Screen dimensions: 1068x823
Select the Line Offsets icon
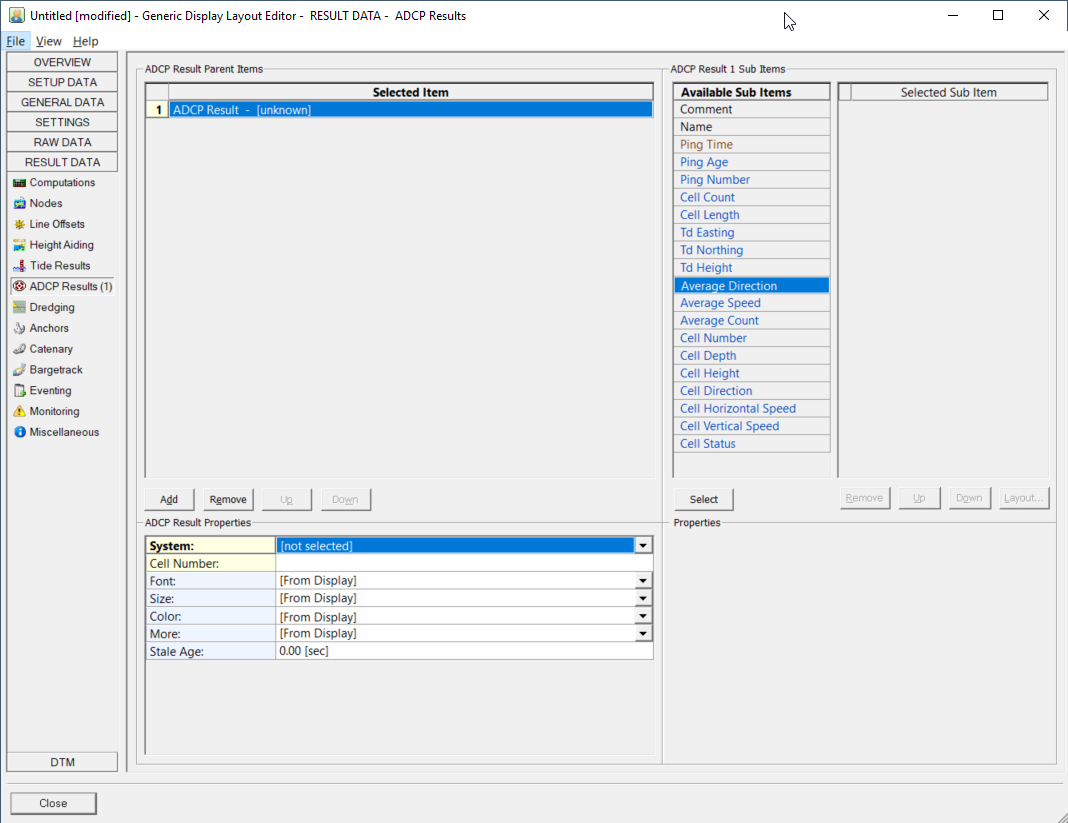pos(19,225)
